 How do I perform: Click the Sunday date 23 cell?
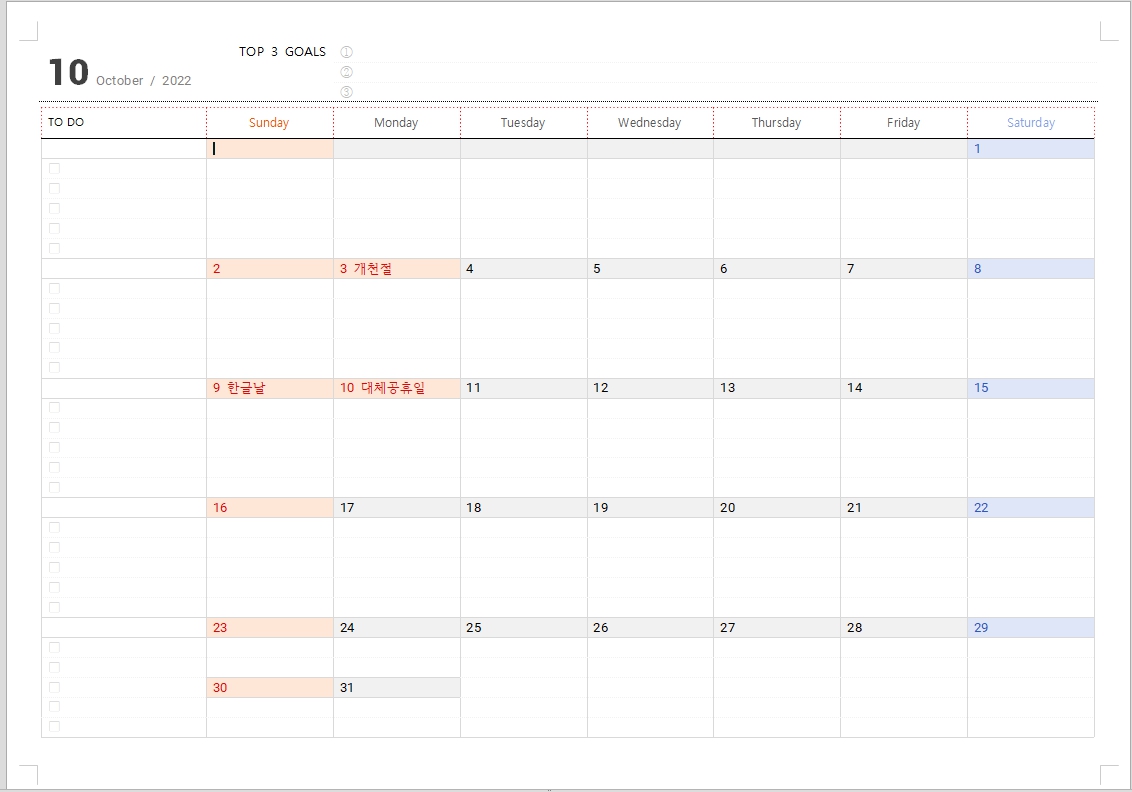[x=269, y=627]
